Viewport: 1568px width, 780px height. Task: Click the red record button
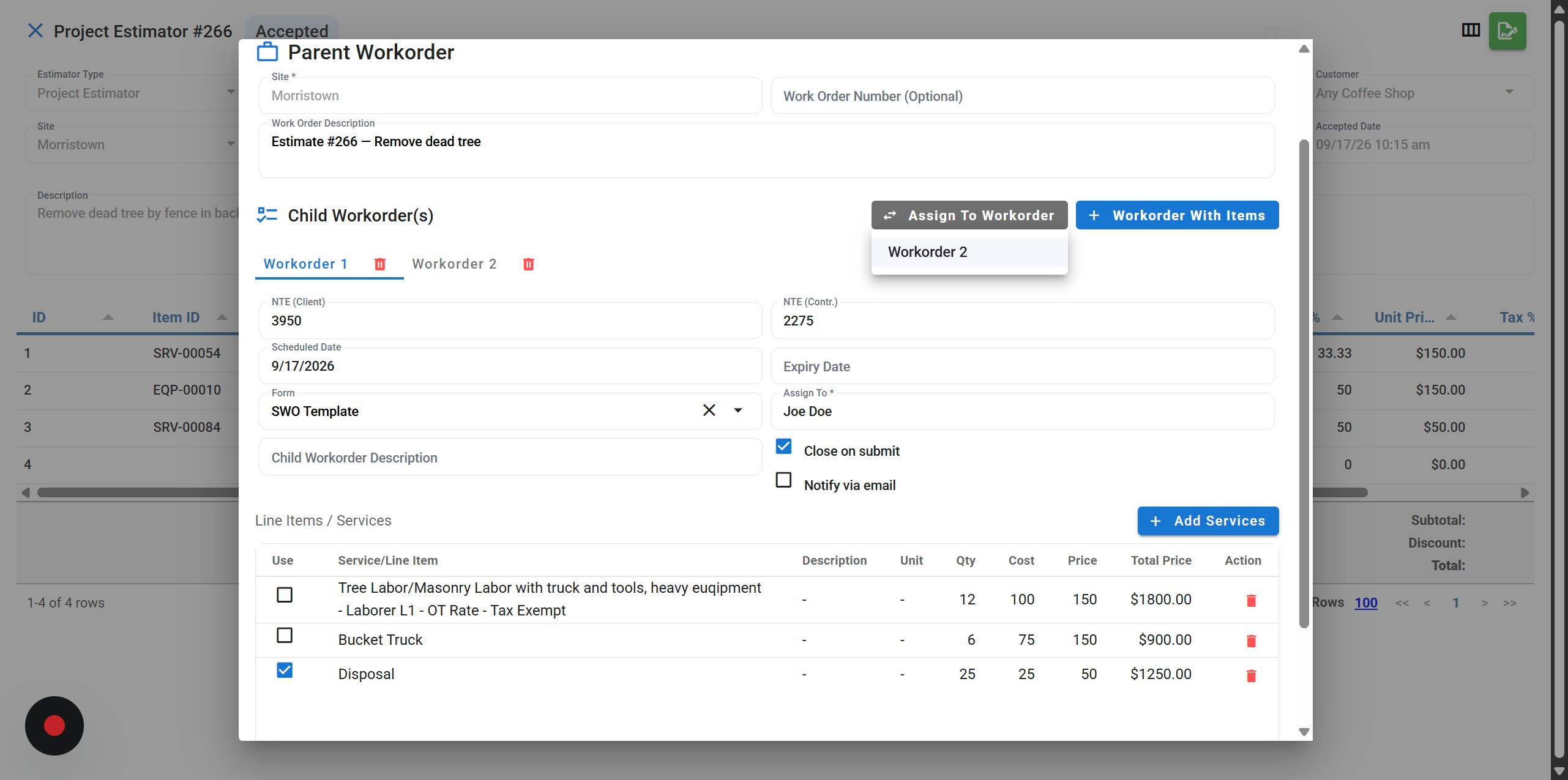54,726
